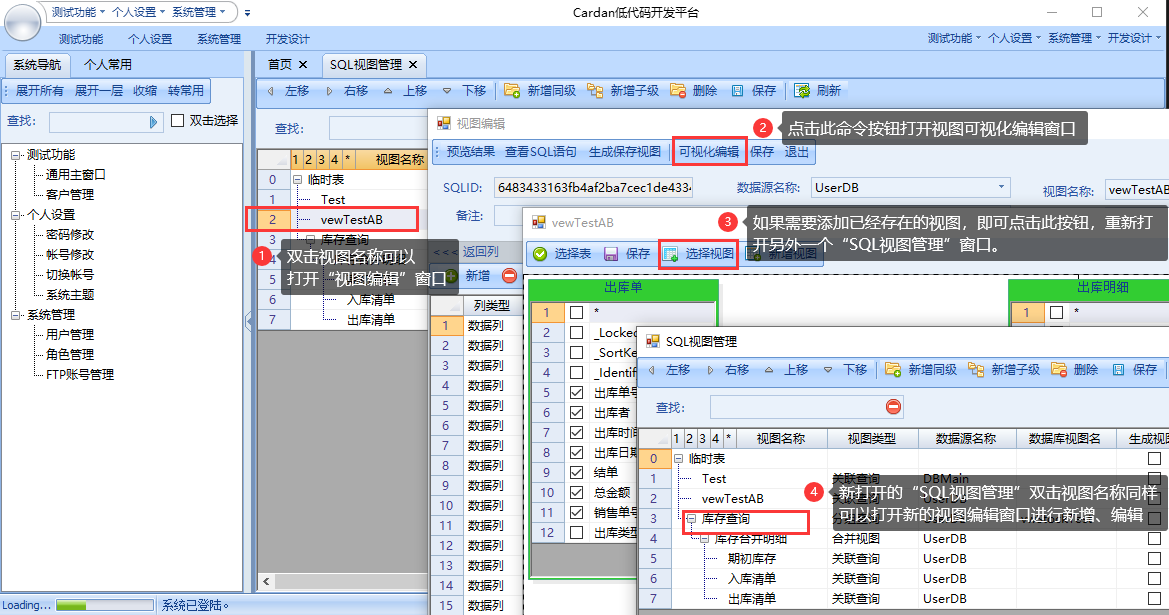Uncheck the 出库者 column checkbox in 出库单

(576, 412)
